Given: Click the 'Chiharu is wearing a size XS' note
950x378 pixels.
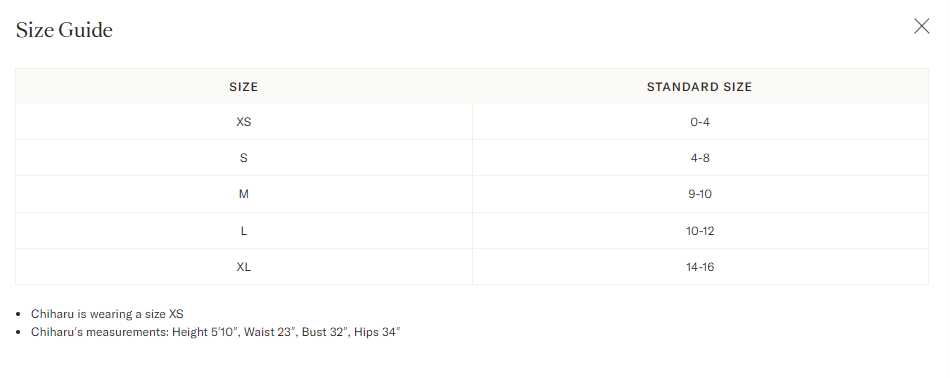Looking at the screenshot, I should point(107,314).
